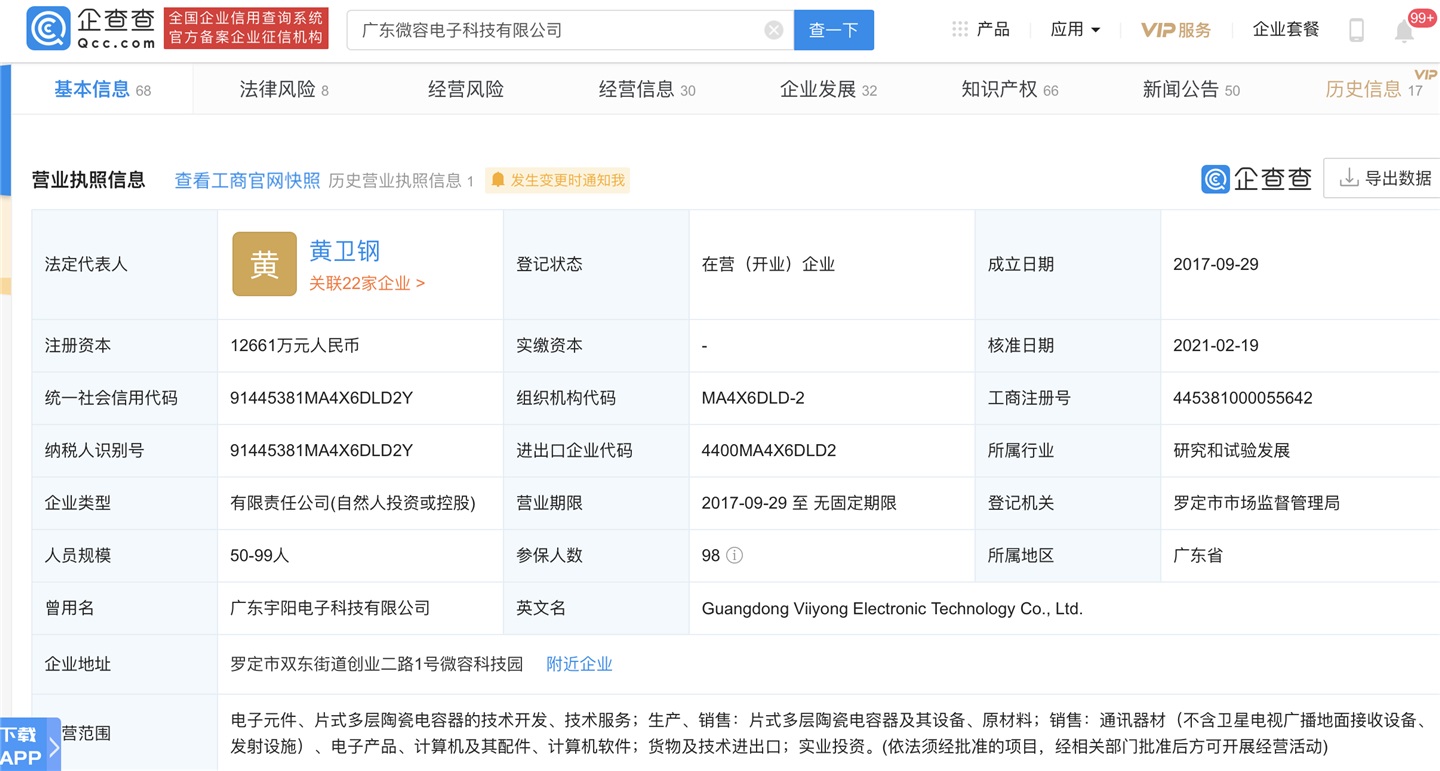The width and height of the screenshot is (1440, 771).
Task: Select English name Guangdong Viiyong Electronic Technology
Action: point(892,608)
